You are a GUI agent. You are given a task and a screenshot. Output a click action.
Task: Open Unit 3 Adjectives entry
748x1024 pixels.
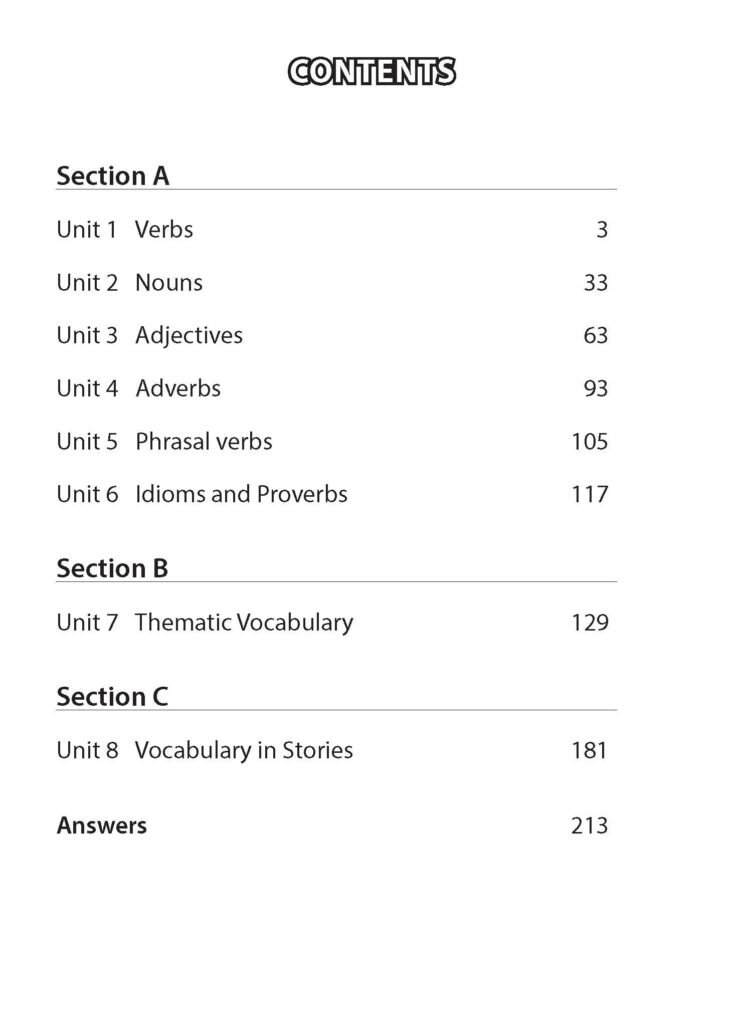149,336
